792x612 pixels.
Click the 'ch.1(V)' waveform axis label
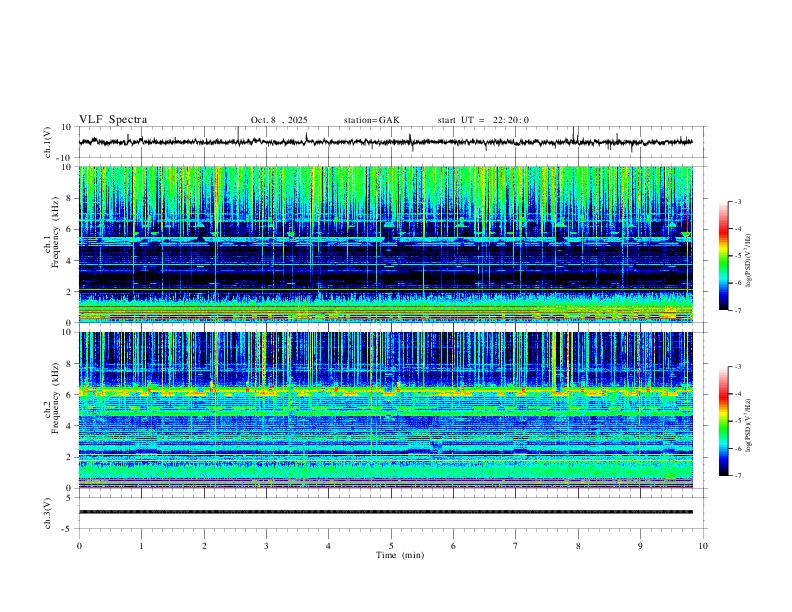[x=48, y=142]
